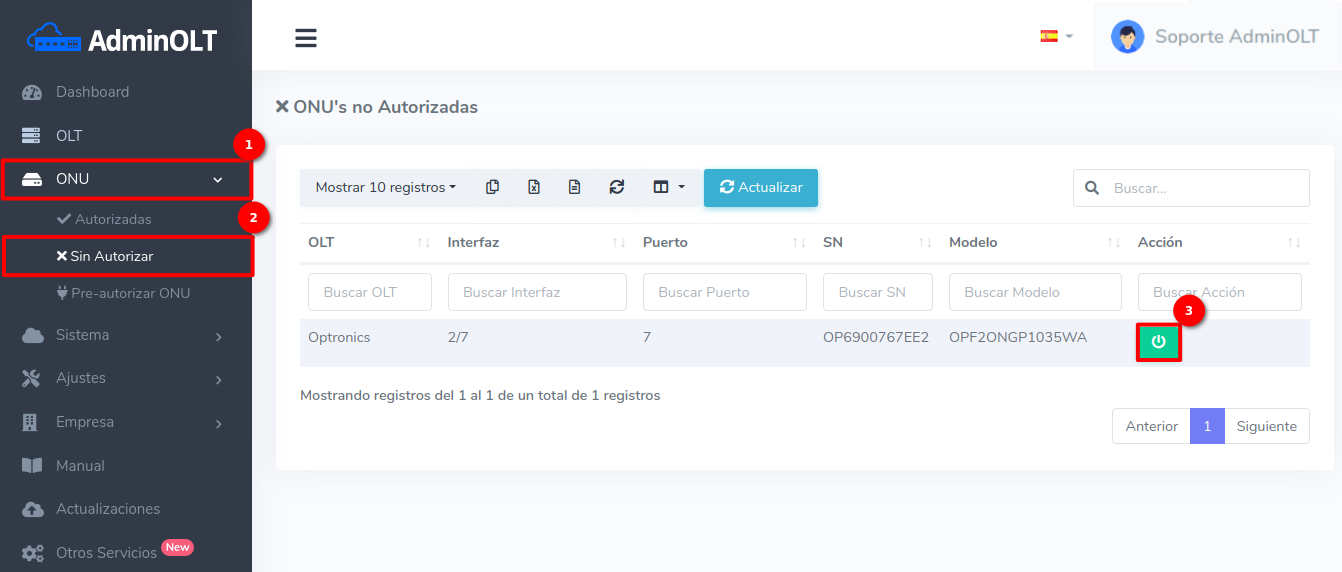Click the green authorize ONU power button
Image resolution: width=1342 pixels, height=572 pixels.
click(x=1158, y=342)
